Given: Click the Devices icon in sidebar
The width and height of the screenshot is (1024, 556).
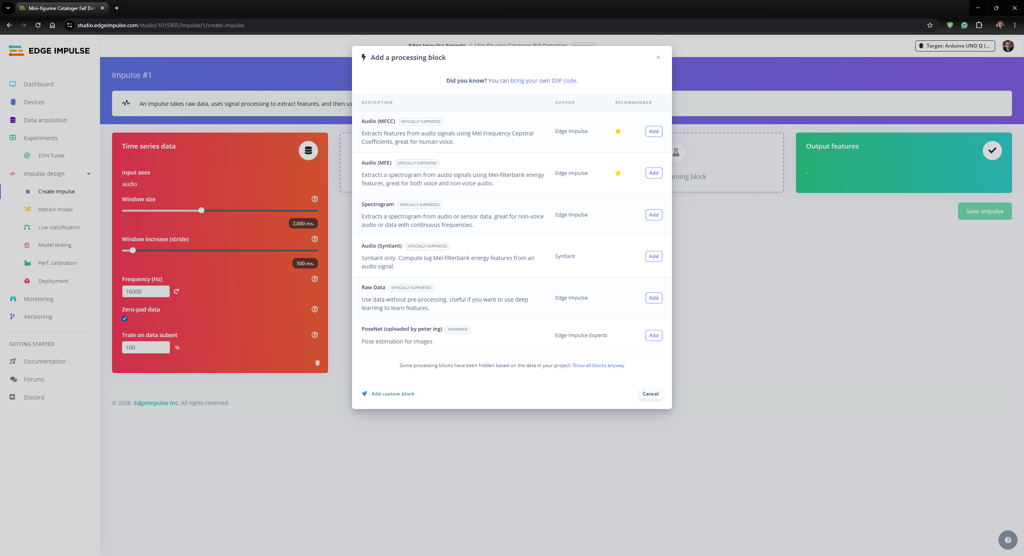Looking at the screenshot, I should click(x=12, y=102).
